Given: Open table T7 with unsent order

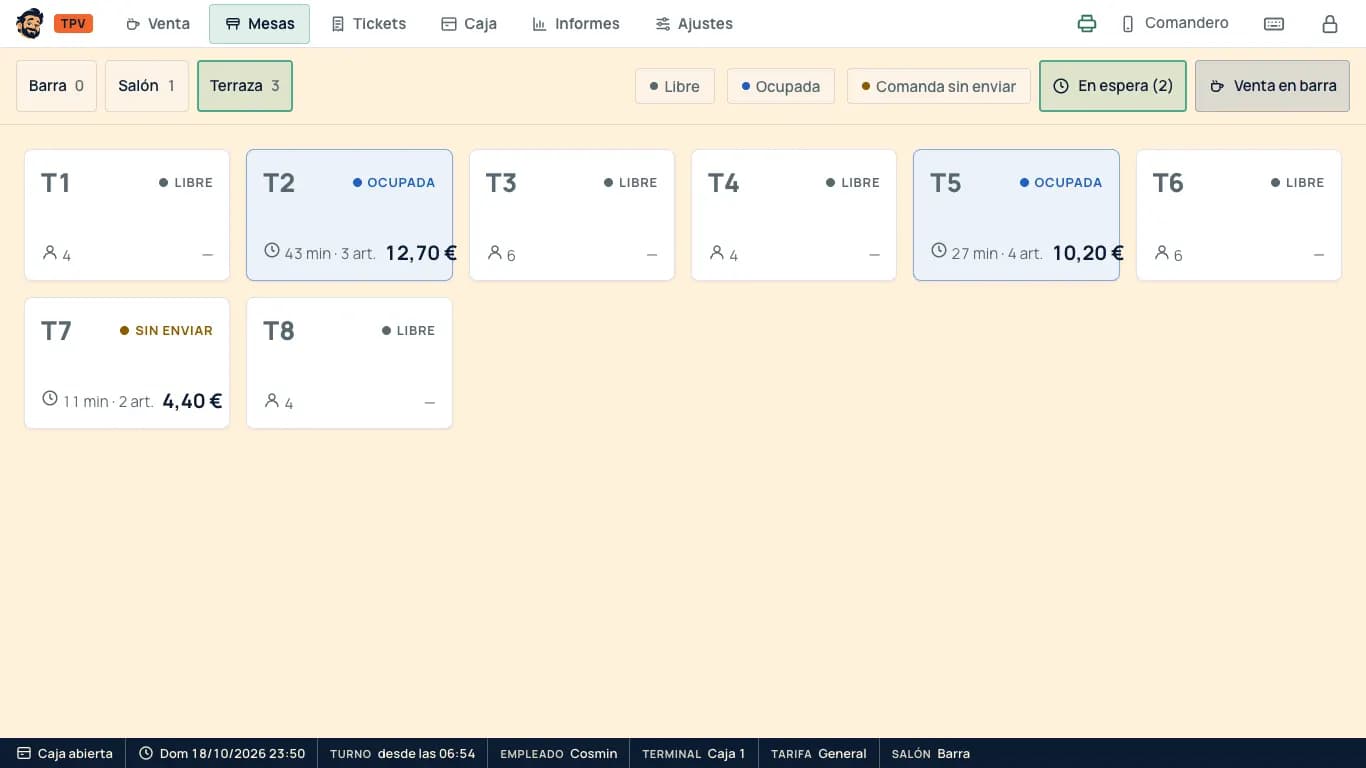Looking at the screenshot, I should coord(127,363).
